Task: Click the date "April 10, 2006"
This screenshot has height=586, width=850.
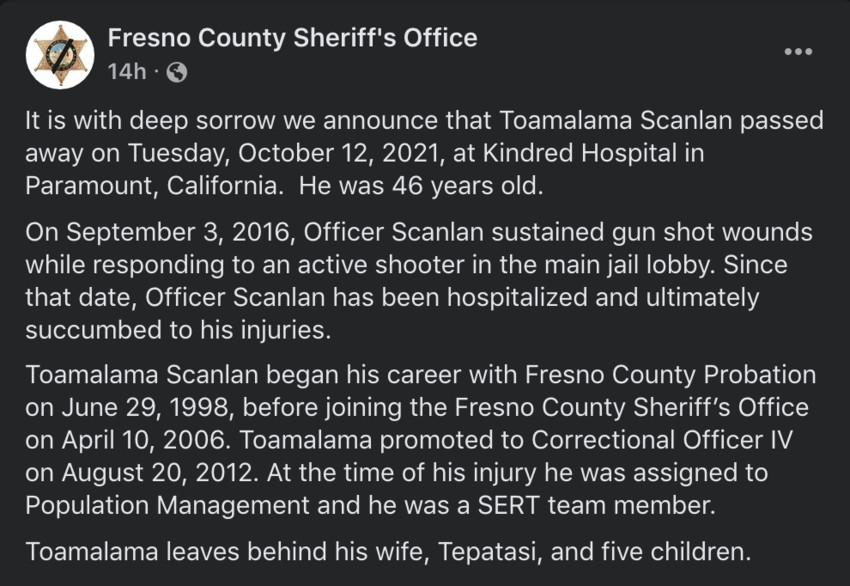Action: (146, 440)
